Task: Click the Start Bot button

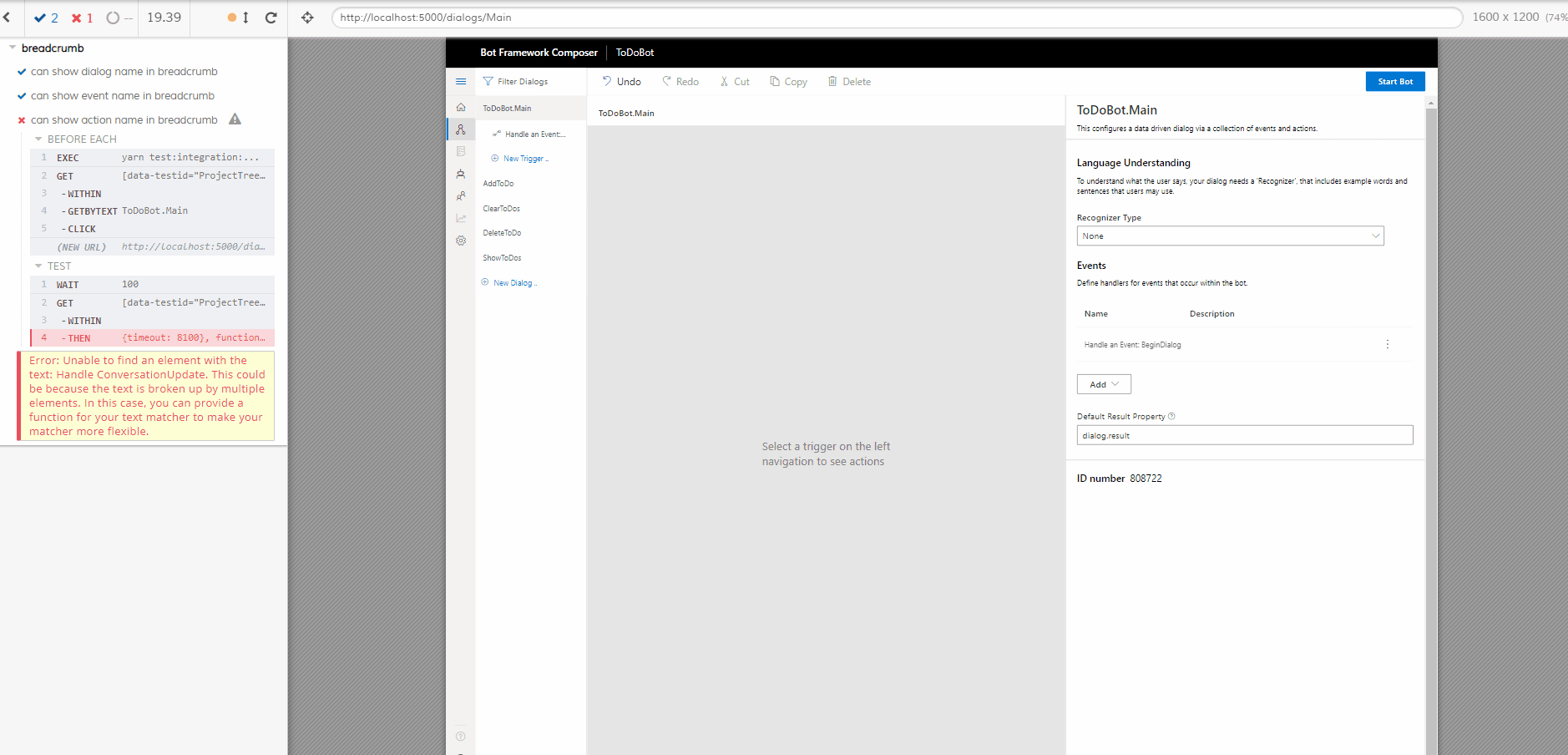Action: click(x=1394, y=81)
